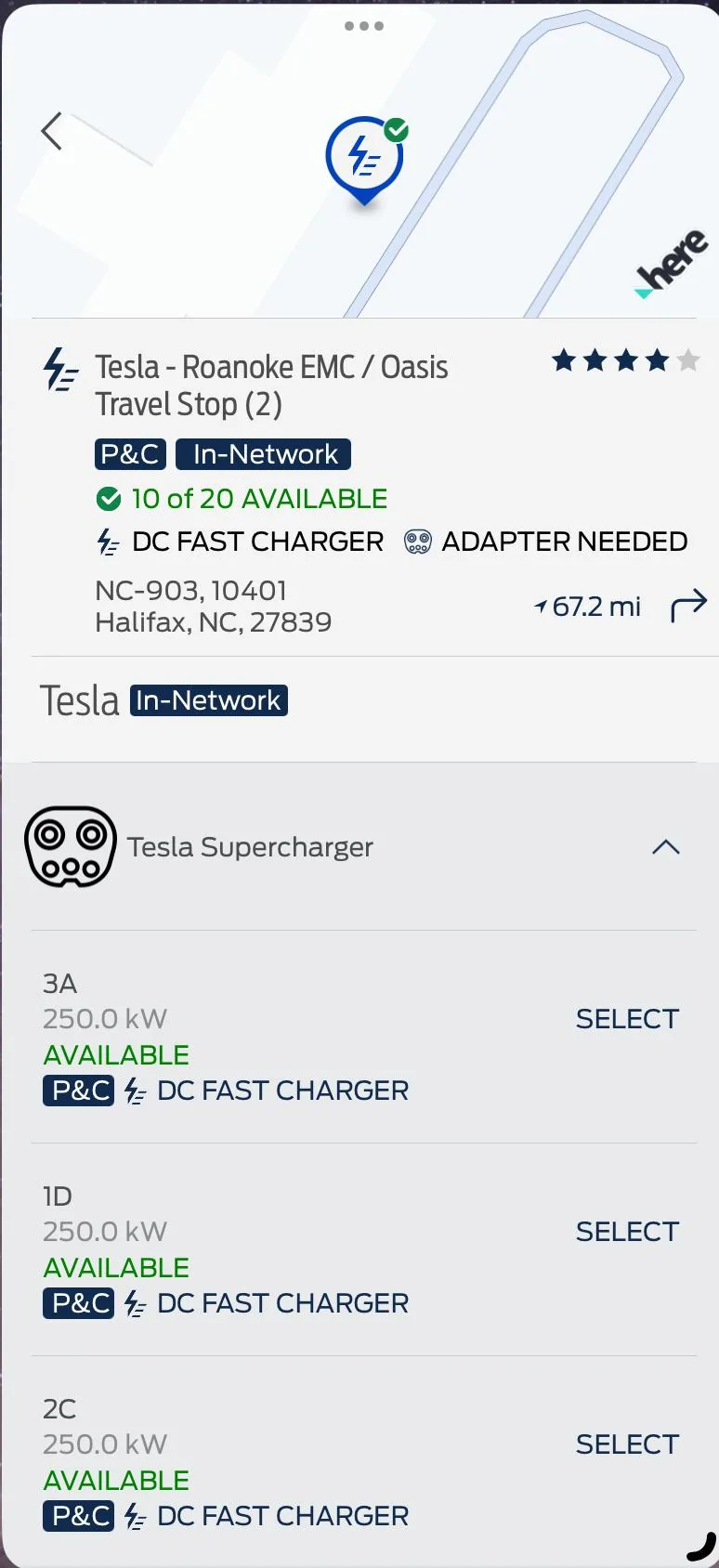Tap the Tesla Supercharger connector icon
The height and width of the screenshot is (1568, 719).
coord(71,846)
